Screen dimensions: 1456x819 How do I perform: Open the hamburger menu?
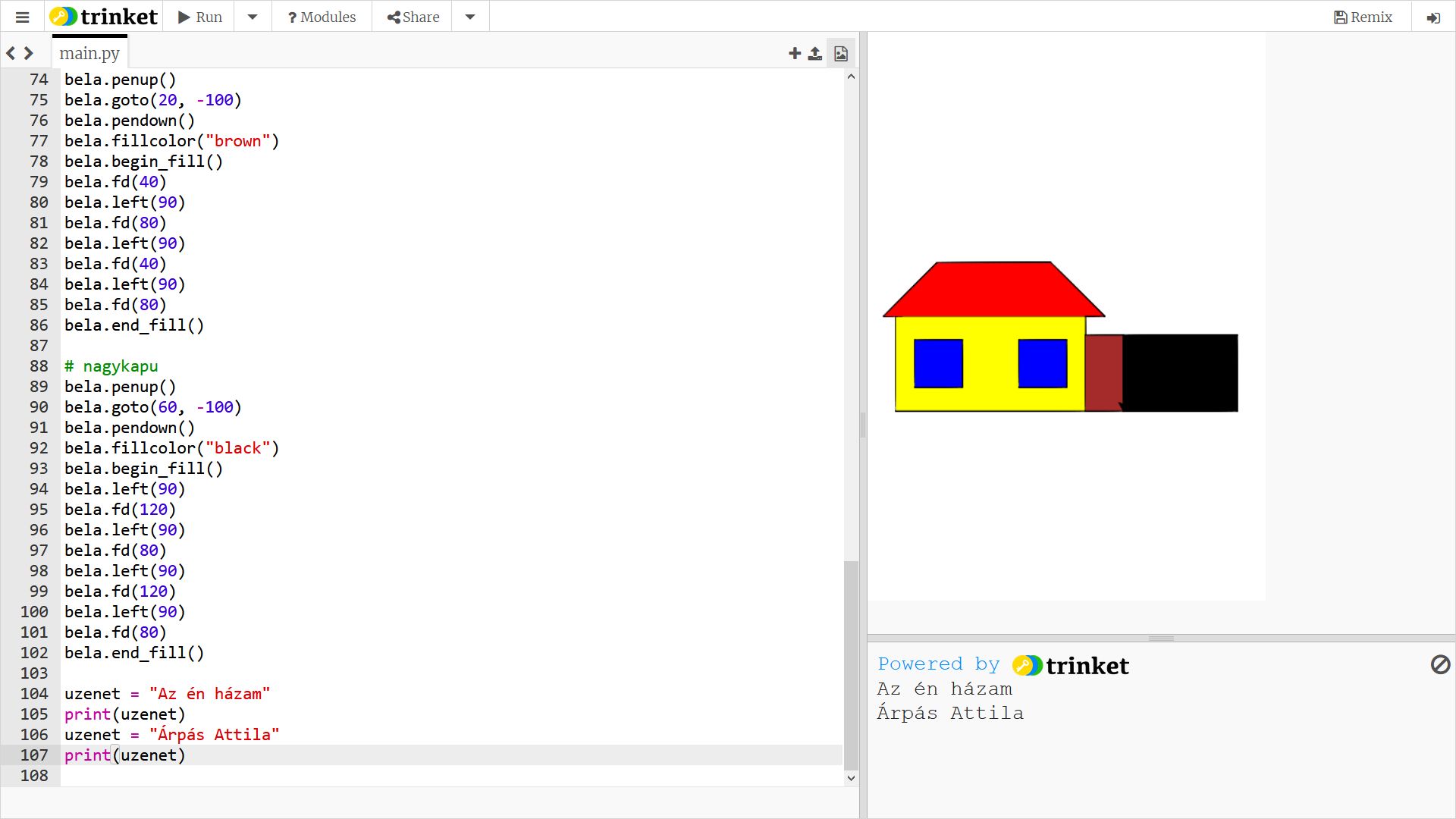(x=22, y=17)
